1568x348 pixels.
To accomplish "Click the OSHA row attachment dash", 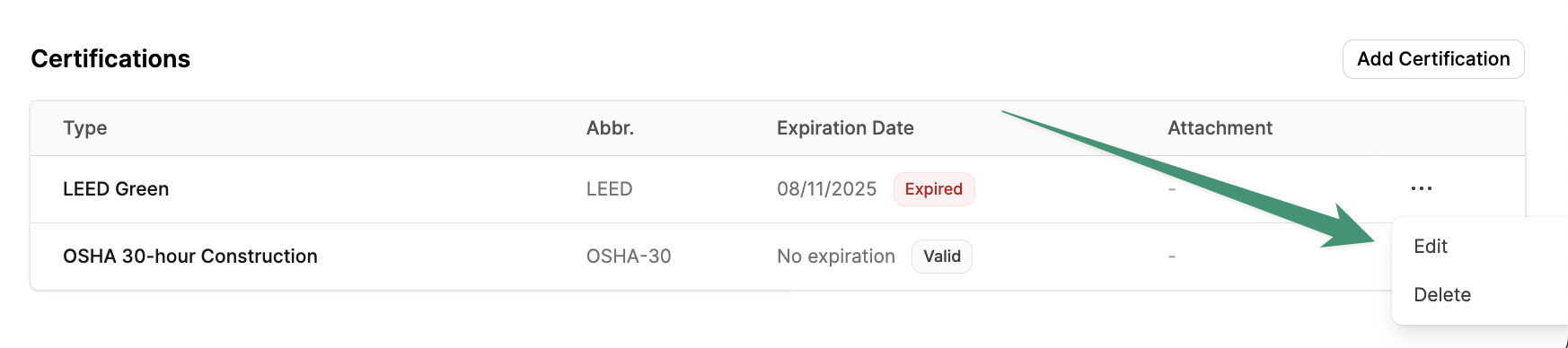I will (x=1172, y=257).
